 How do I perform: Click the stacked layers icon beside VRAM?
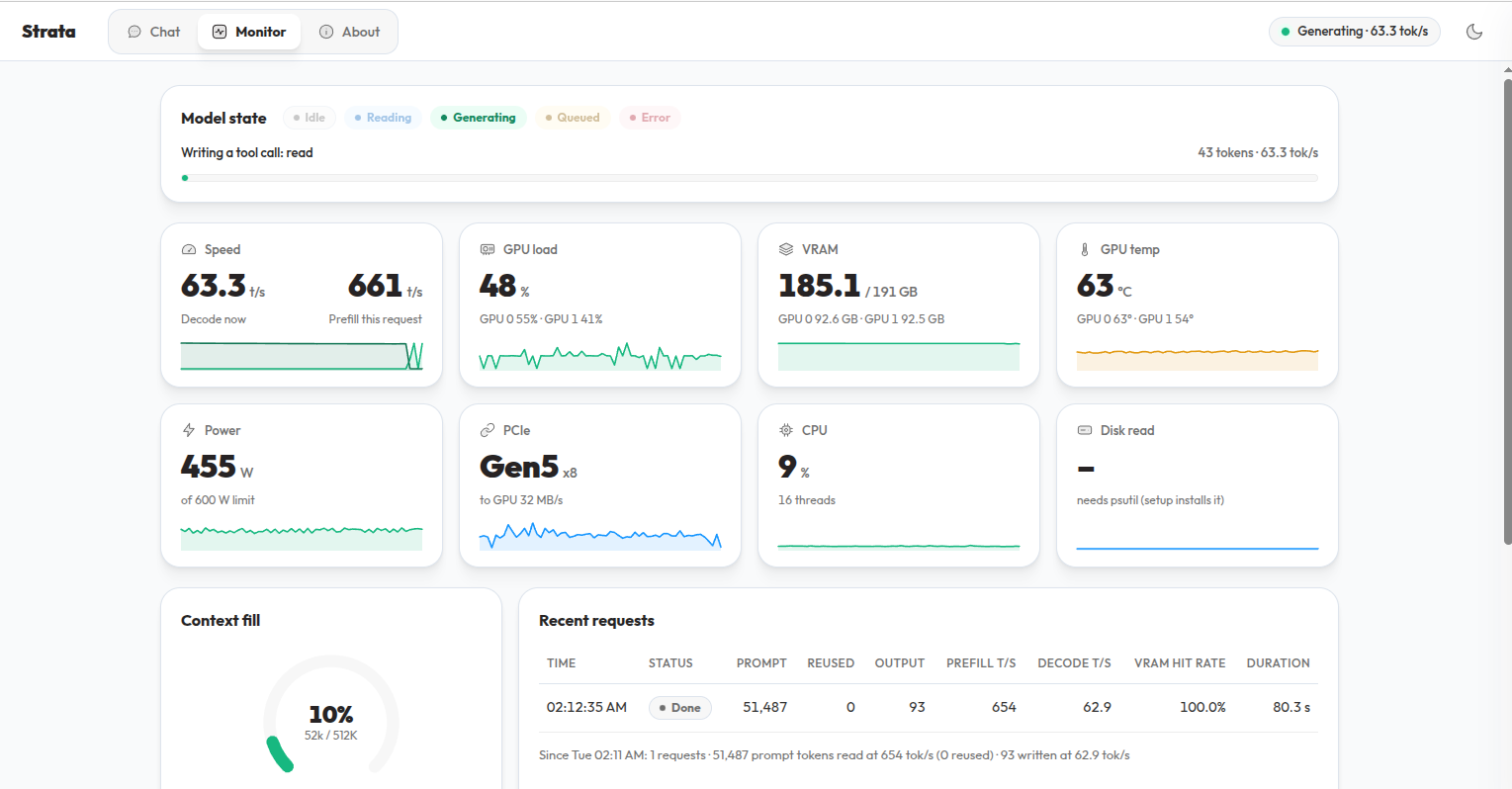point(786,250)
